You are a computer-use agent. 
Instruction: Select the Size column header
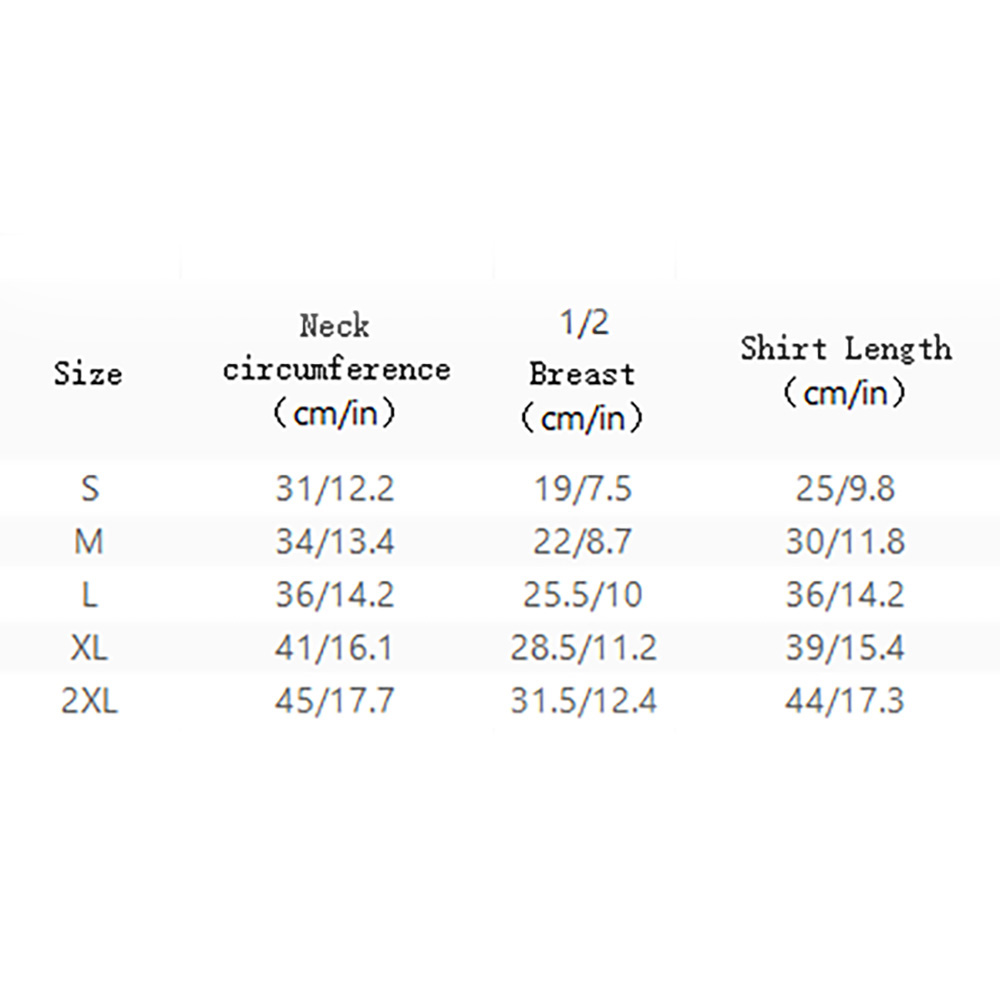(x=88, y=373)
